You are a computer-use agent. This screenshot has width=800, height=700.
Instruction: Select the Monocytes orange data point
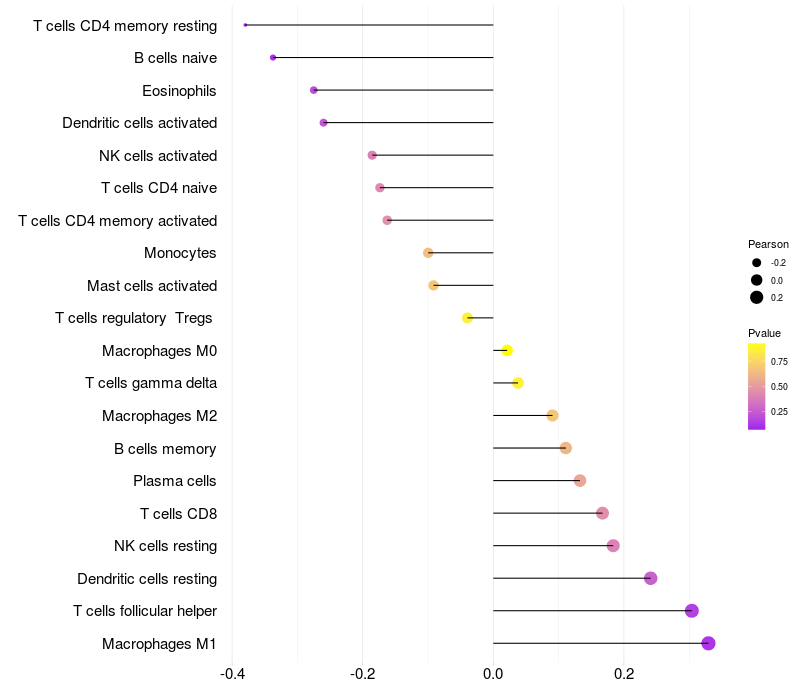428,253
